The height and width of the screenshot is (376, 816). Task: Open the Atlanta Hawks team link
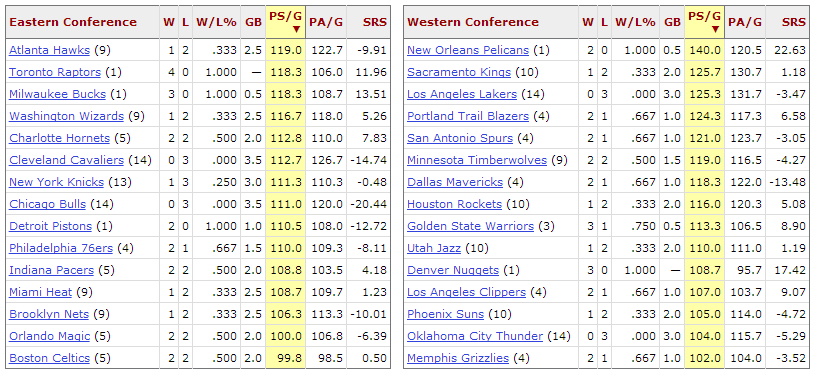49,50
